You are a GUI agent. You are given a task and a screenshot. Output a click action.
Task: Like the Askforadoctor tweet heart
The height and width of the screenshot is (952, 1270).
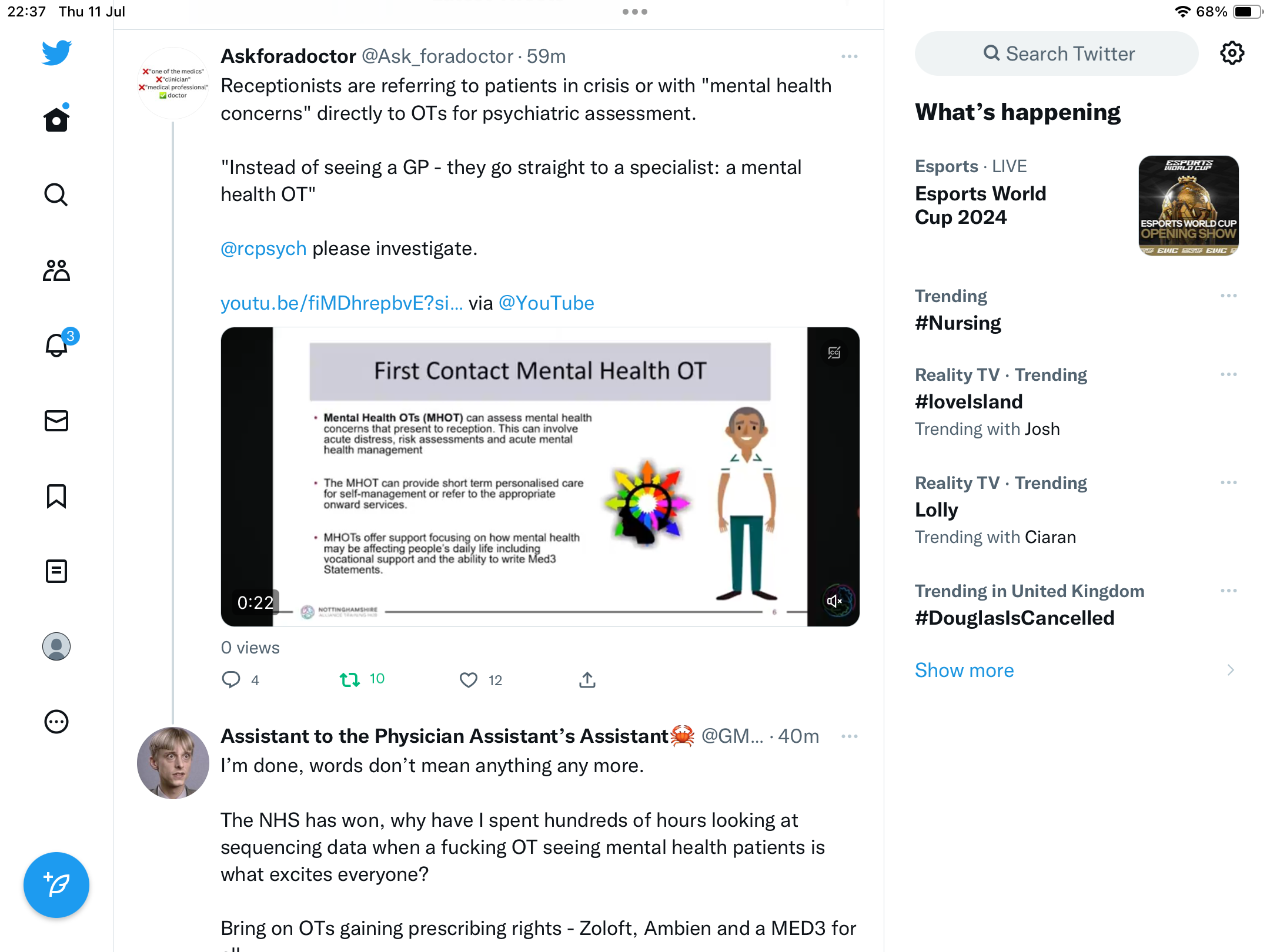[468, 680]
